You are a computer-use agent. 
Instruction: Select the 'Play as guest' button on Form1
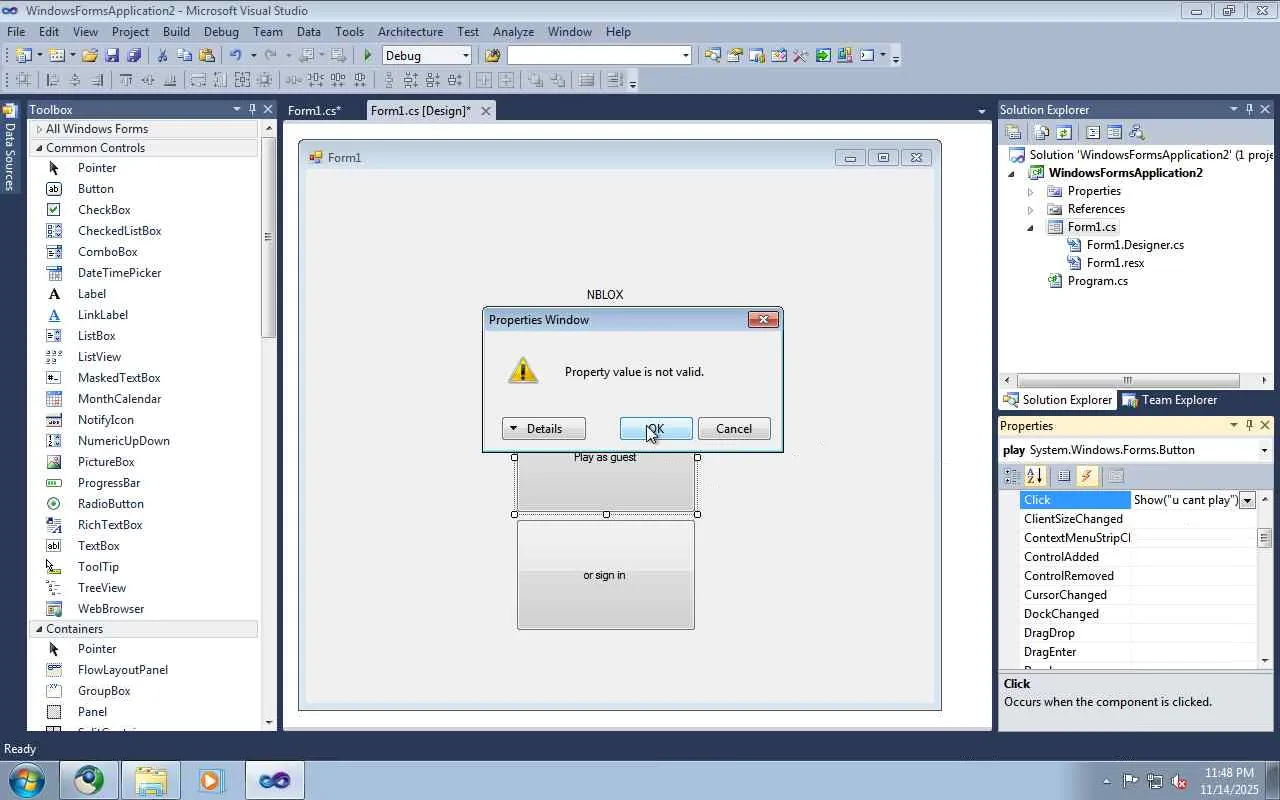[606, 484]
